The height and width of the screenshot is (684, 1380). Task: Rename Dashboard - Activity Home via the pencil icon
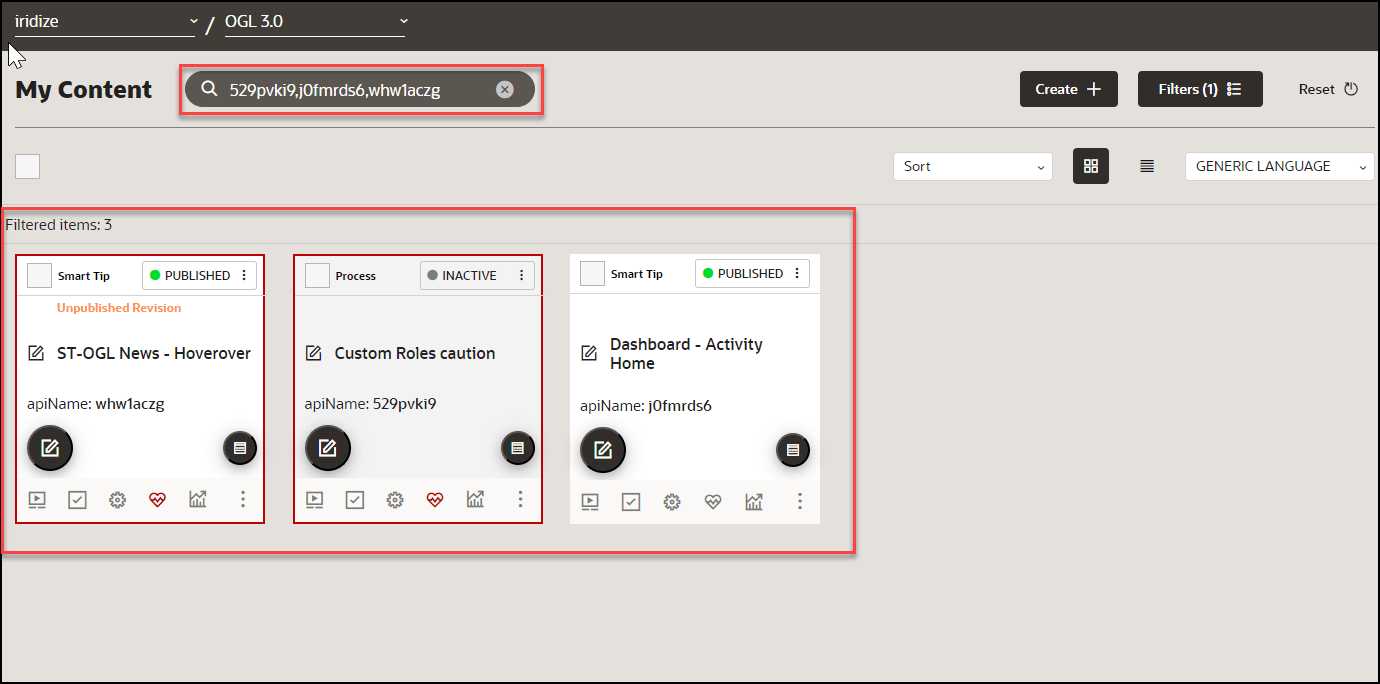click(590, 353)
